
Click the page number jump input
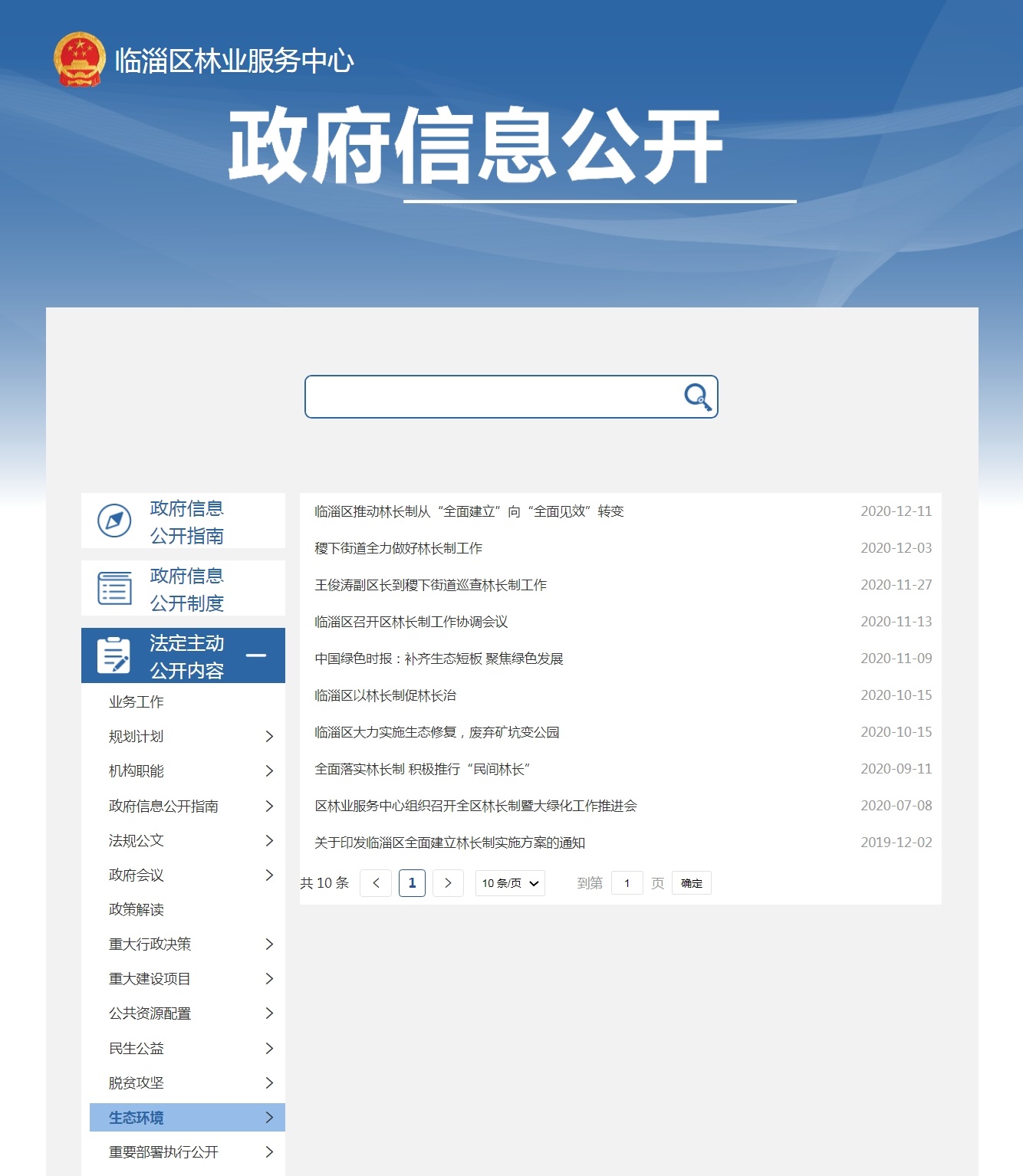tap(627, 883)
